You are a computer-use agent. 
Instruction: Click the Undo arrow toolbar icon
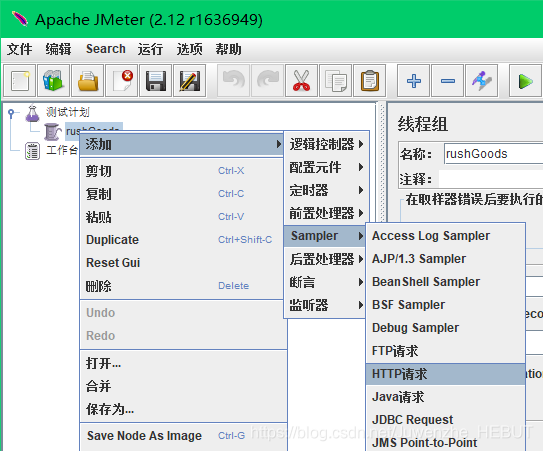point(233,81)
